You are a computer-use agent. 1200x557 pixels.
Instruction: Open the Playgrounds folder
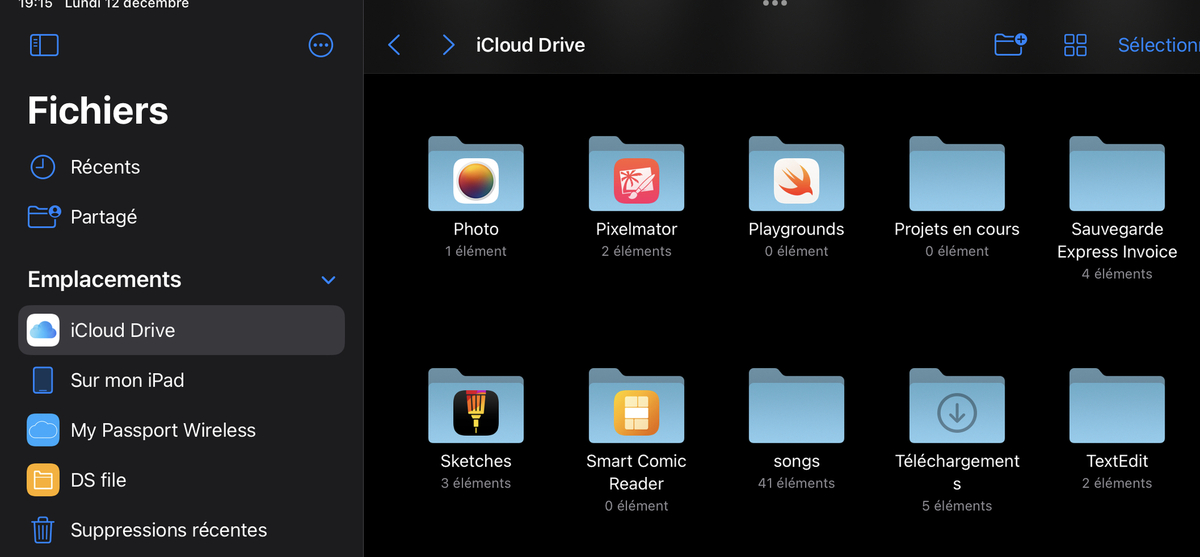point(797,174)
